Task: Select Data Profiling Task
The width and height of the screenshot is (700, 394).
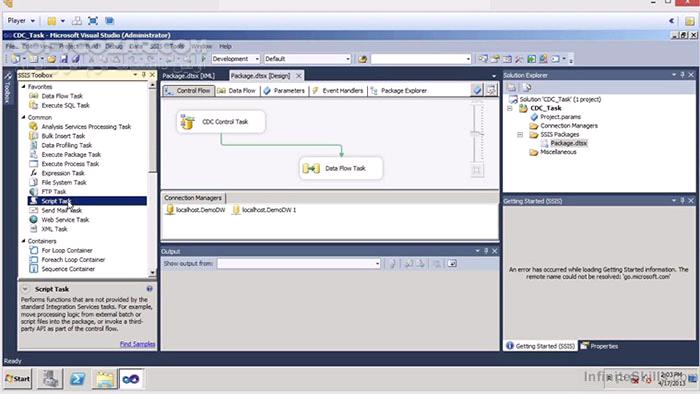Action: 66,145
